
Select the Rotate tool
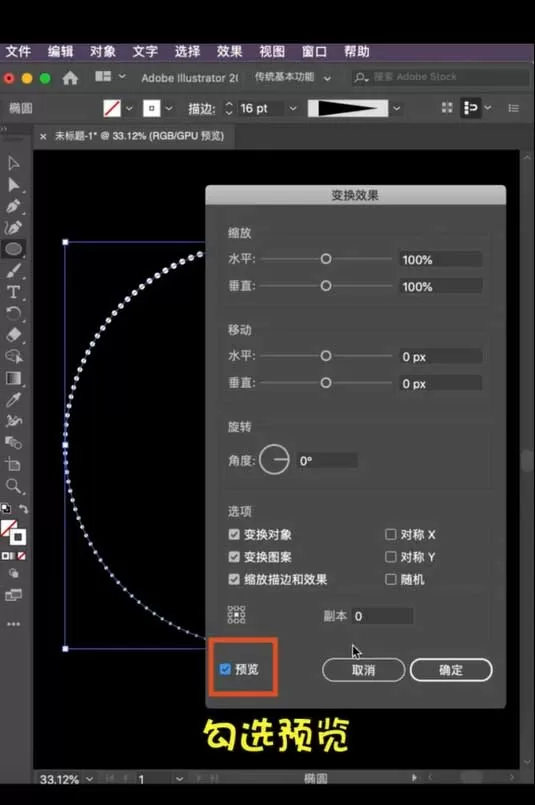(13, 313)
